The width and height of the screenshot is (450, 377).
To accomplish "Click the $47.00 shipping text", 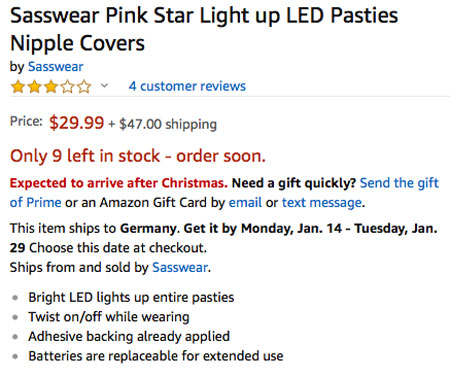I will coord(168,124).
